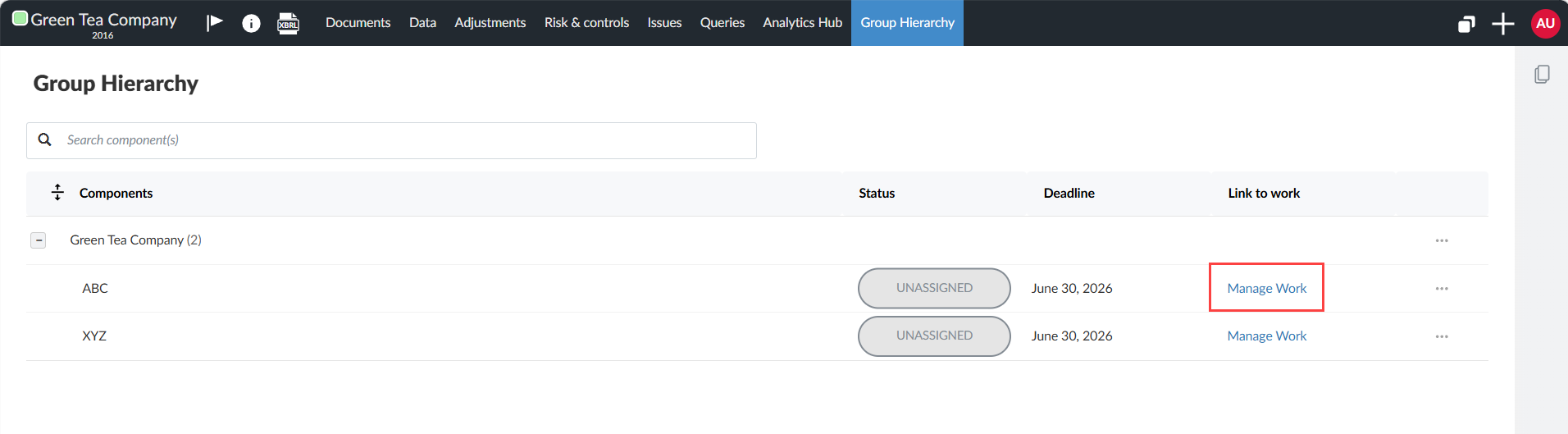Open the Adjustments menu

490,23
